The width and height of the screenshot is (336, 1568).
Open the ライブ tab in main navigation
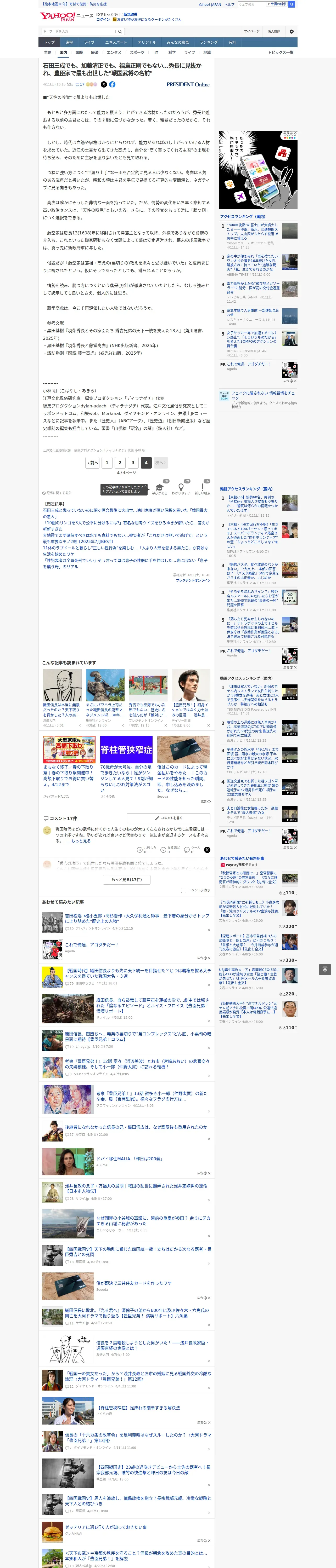(89, 42)
